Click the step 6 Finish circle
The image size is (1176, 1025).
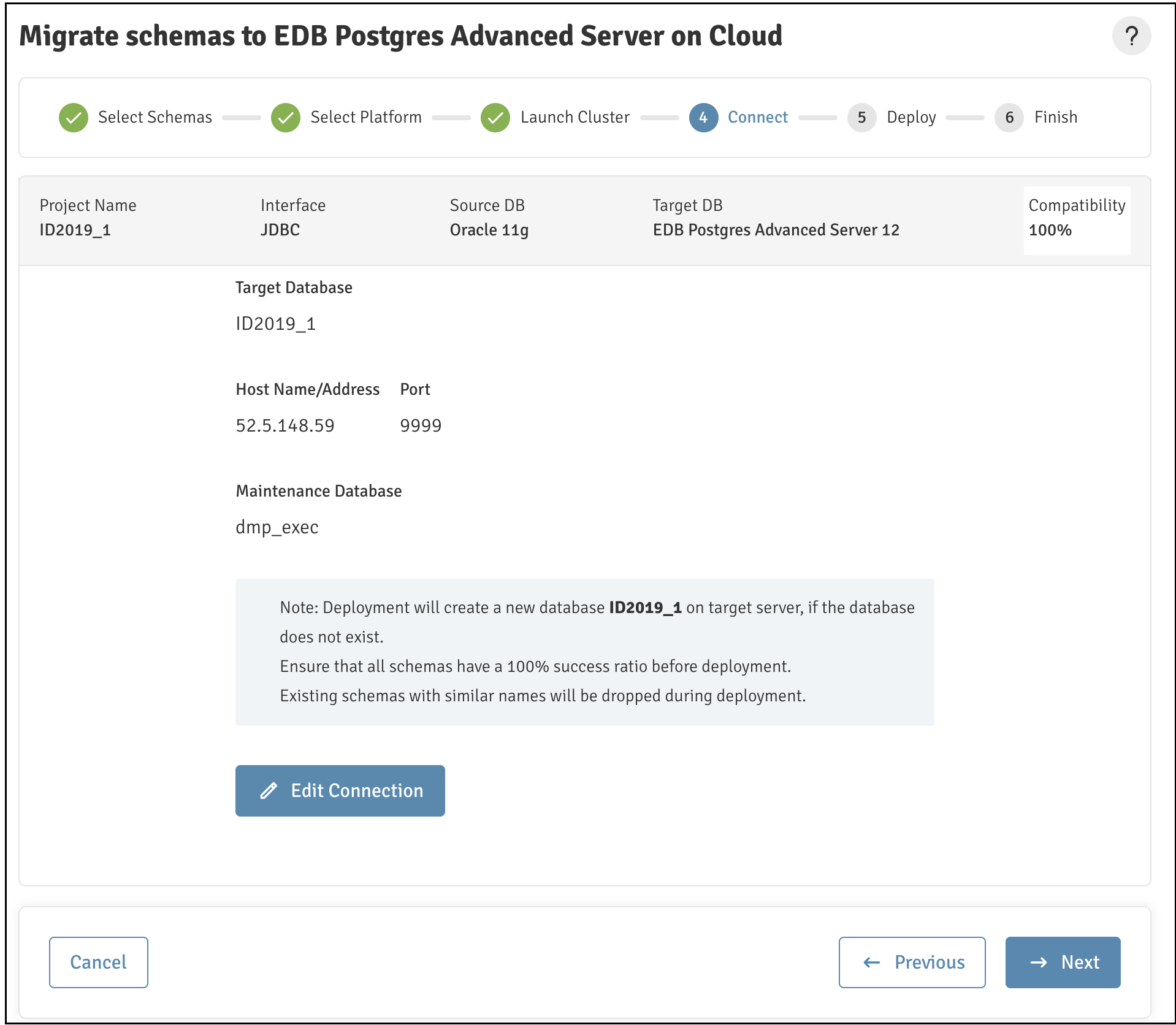[x=1009, y=117]
